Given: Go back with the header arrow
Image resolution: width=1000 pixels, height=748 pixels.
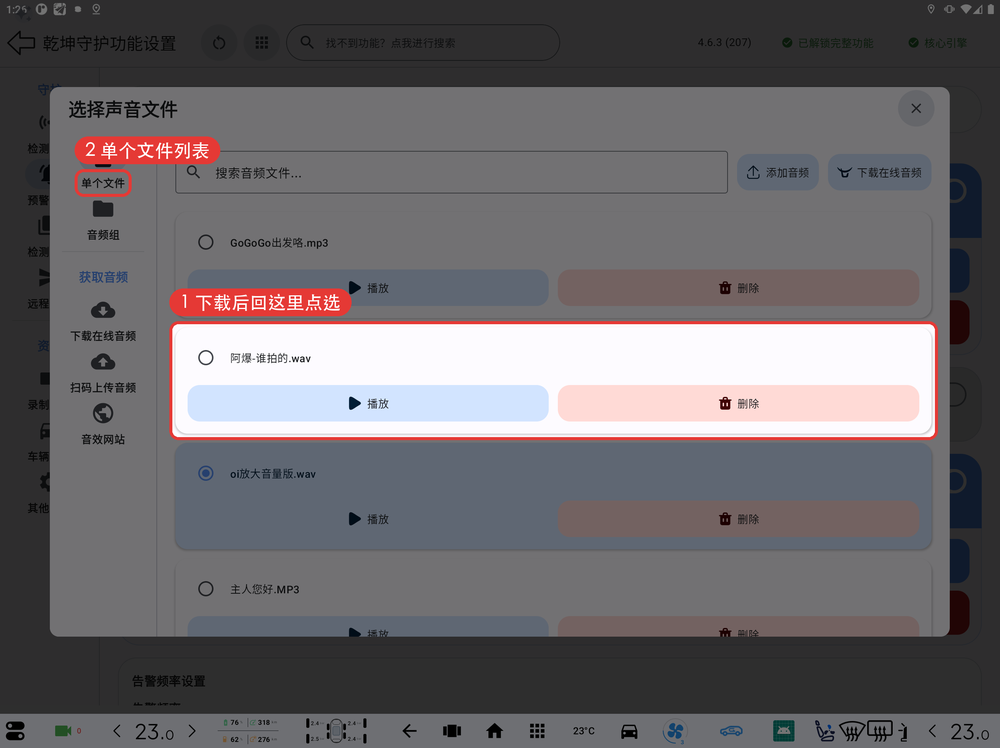Looking at the screenshot, I should point(21,43).
